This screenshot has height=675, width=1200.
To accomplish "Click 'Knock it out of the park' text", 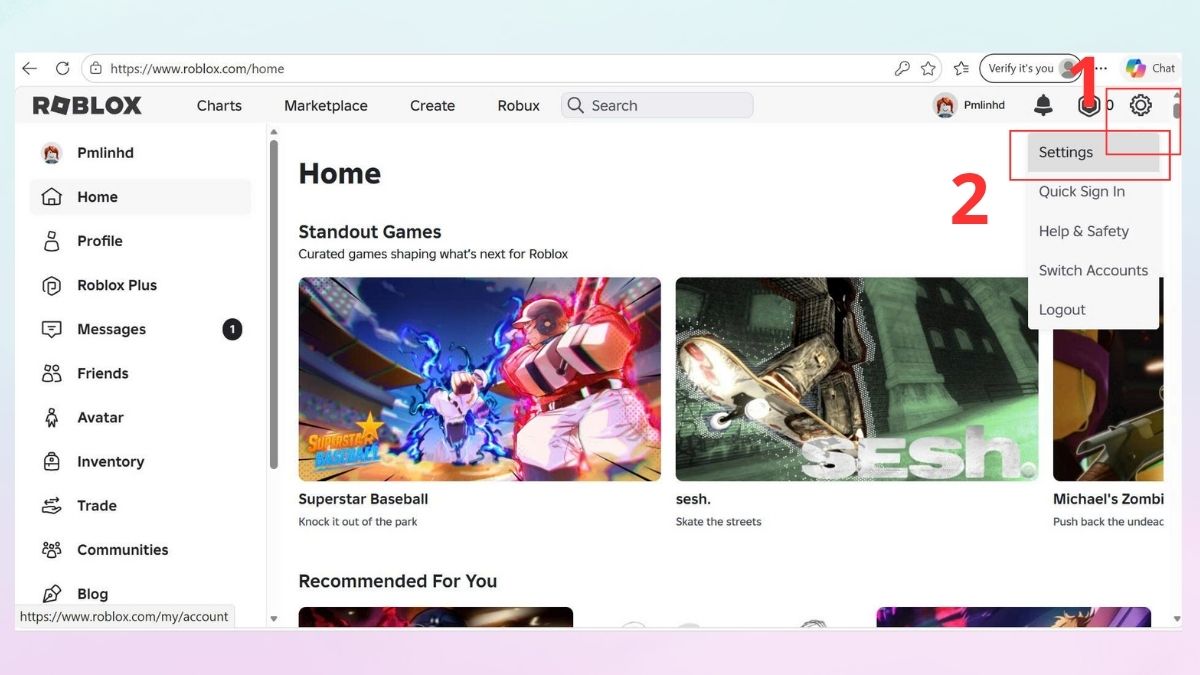I will click(358, 522).
